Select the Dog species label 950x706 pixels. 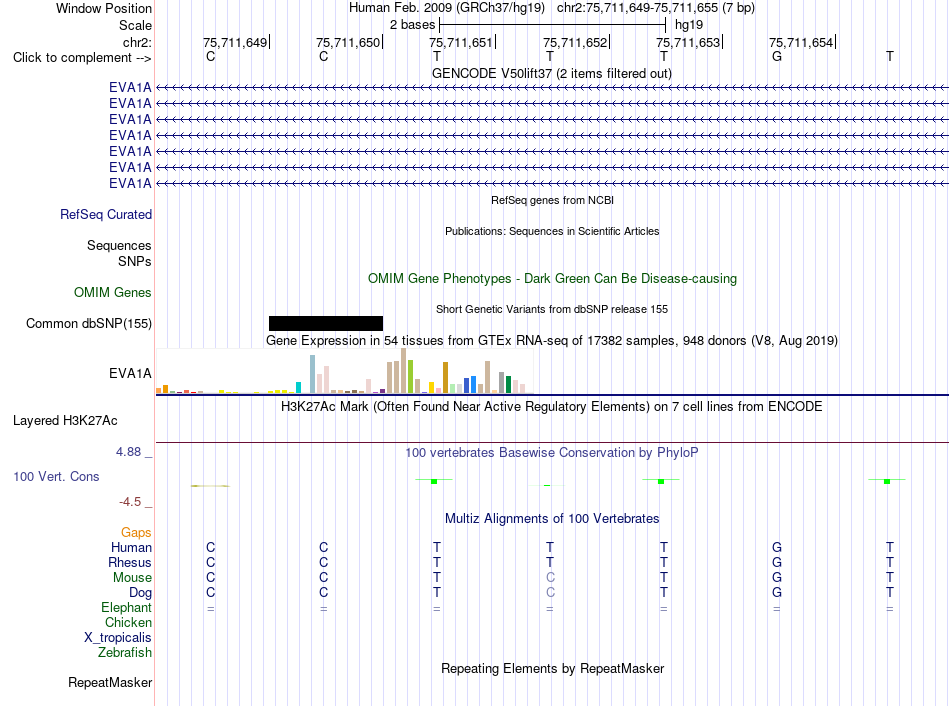point(140,593)
